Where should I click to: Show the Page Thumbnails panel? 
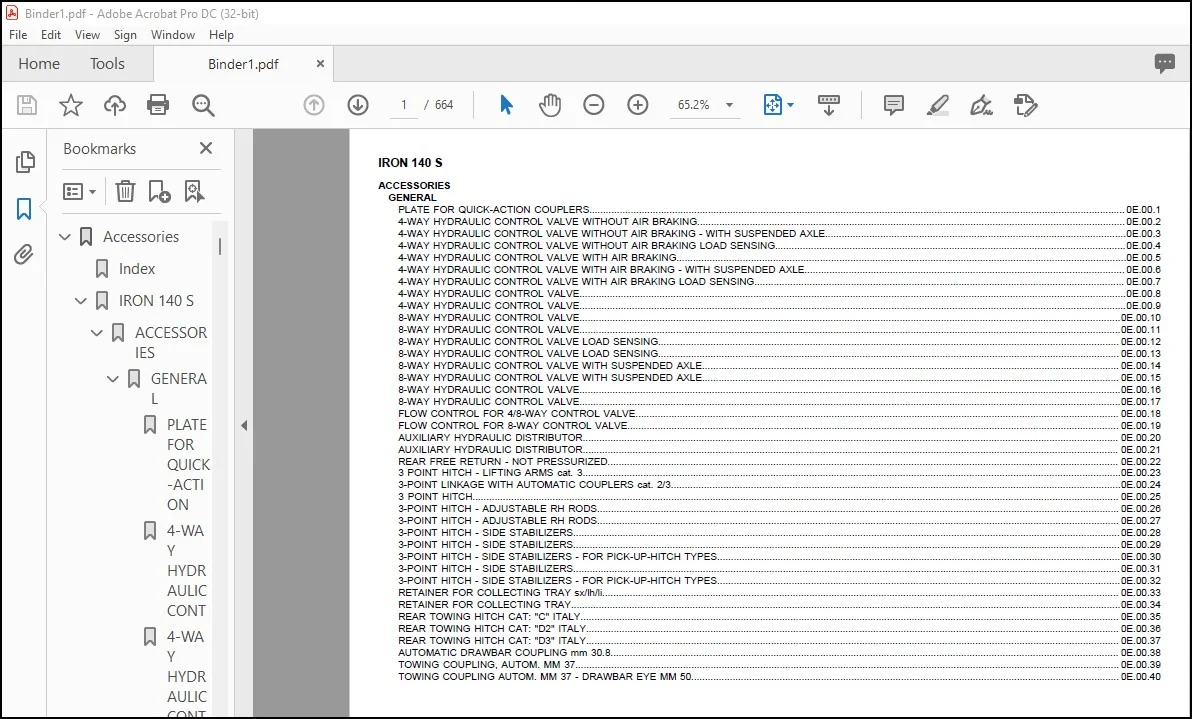[25, 162]
